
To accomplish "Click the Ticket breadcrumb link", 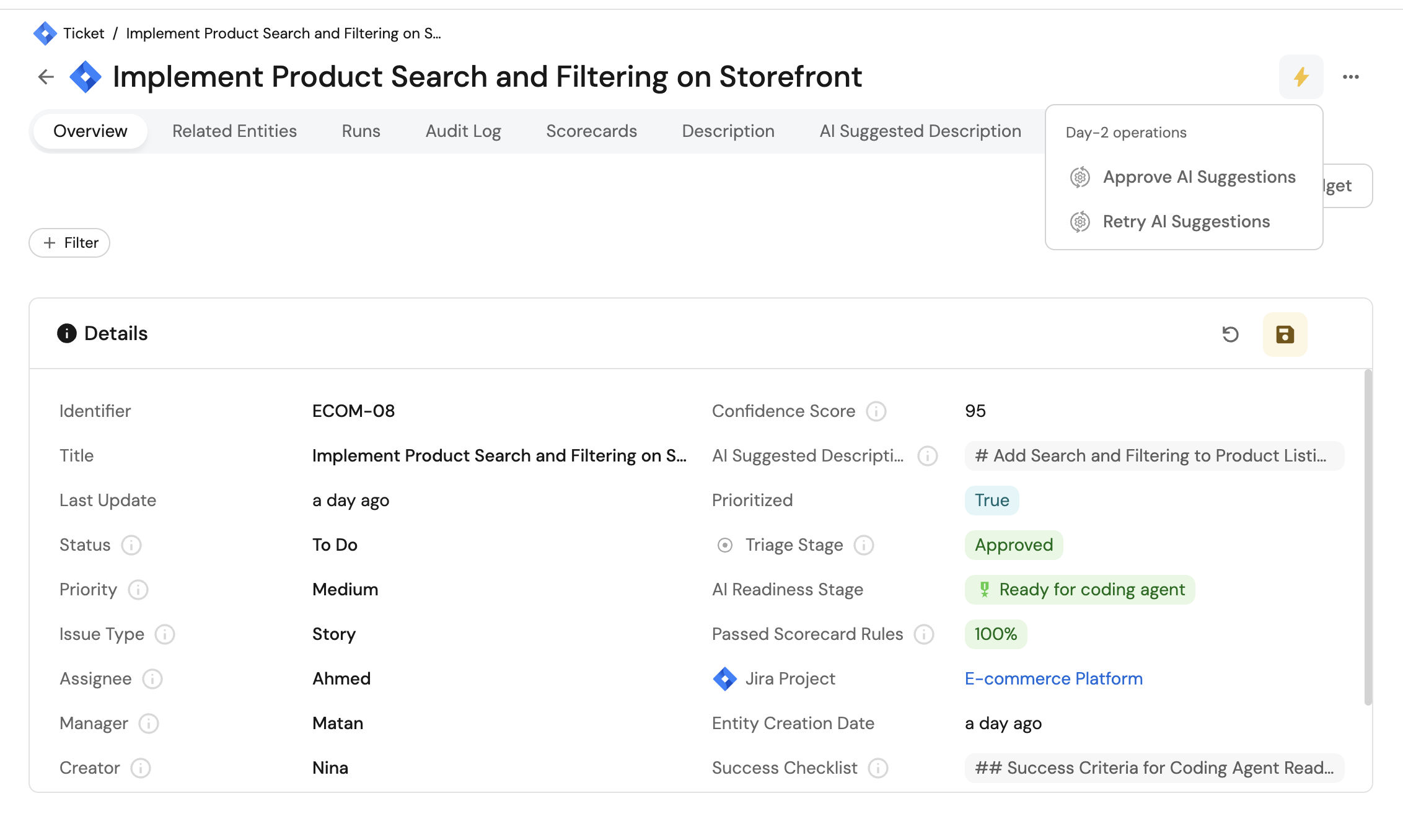I will pyautogui.click(x=84, y=33).
